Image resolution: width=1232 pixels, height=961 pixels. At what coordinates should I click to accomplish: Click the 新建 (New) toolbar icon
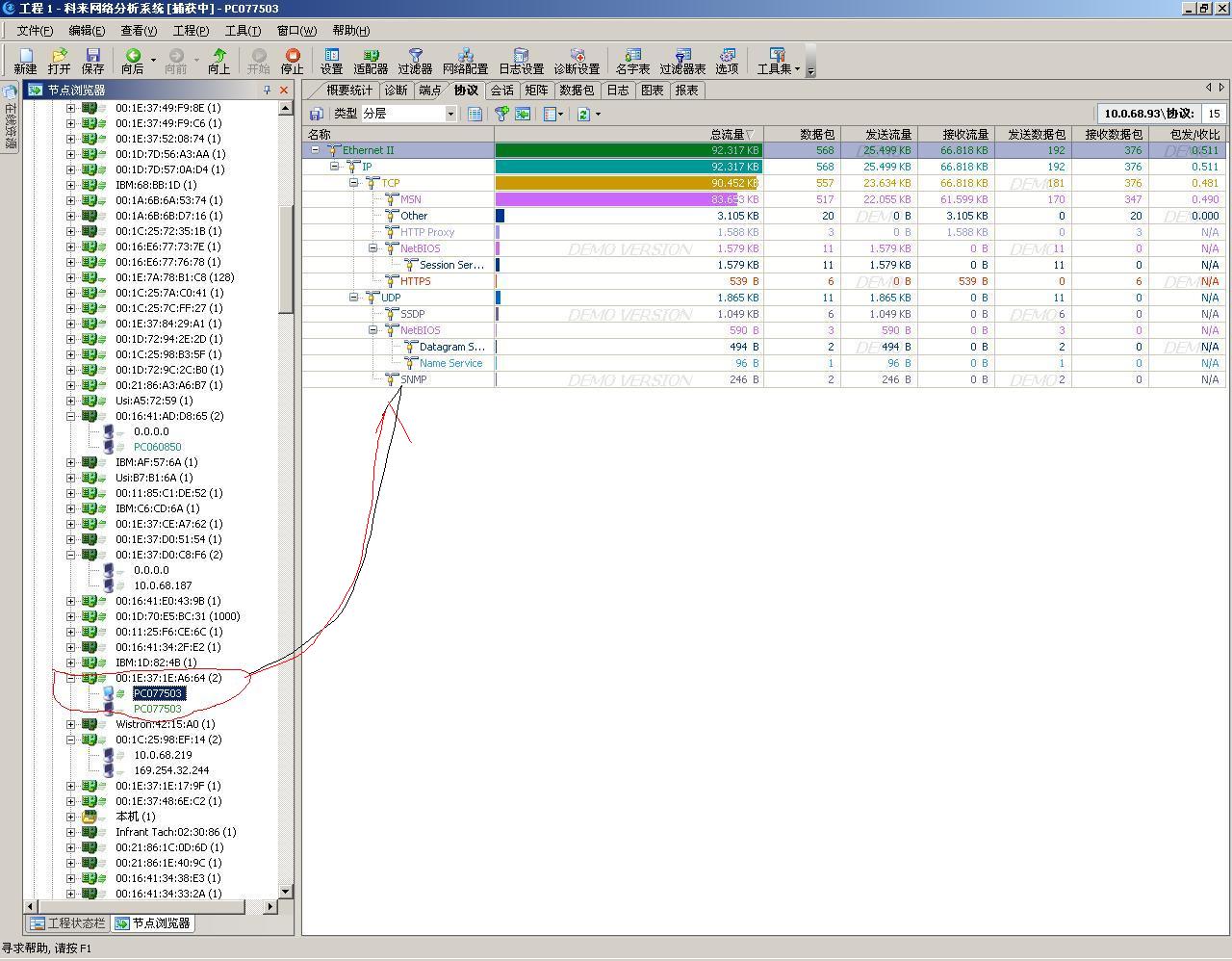coord(25,61)
